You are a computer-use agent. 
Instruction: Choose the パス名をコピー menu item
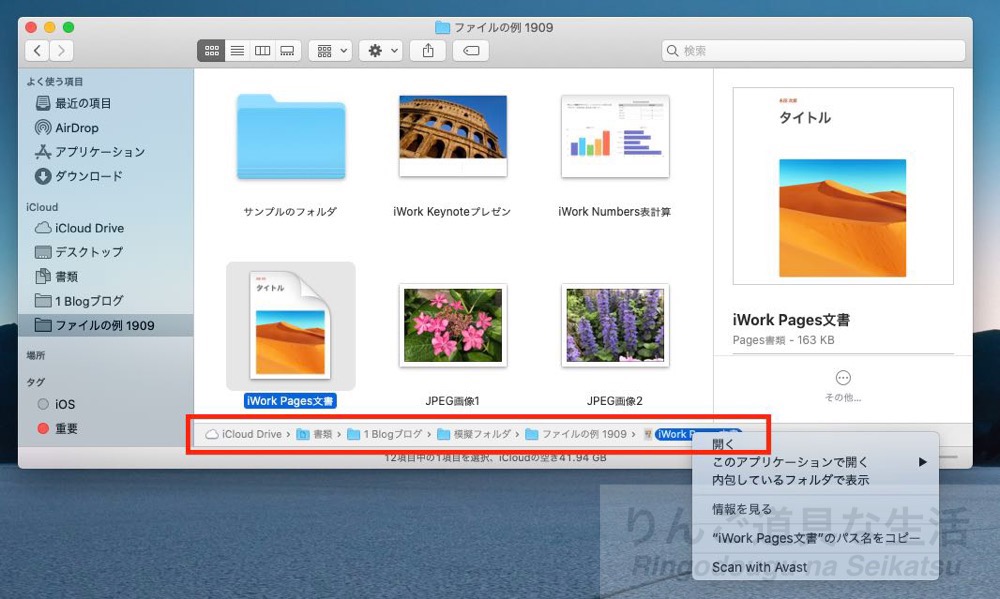pyautogui.click(x=816, y=538)
